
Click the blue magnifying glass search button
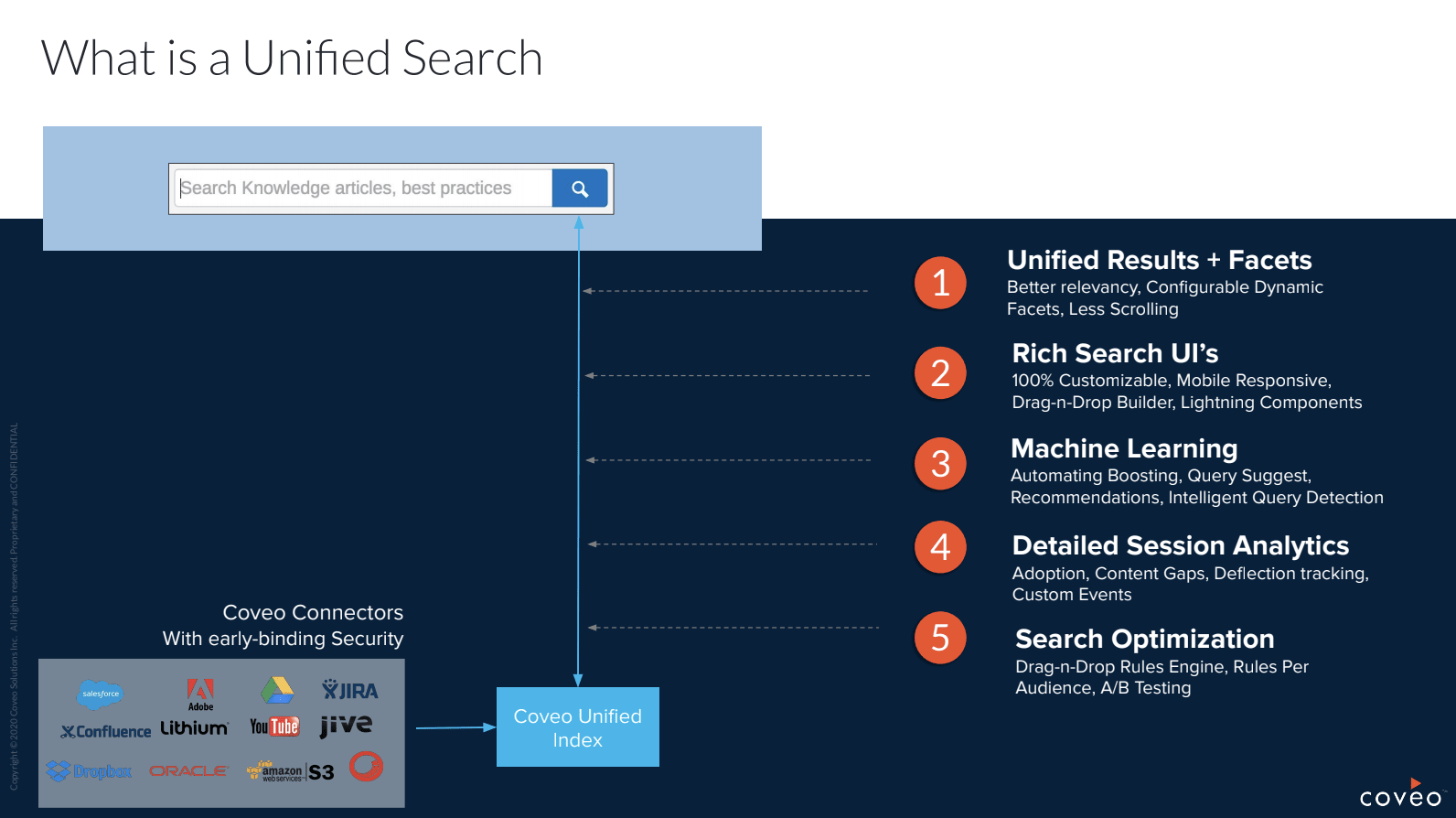[x=580, y=188]
